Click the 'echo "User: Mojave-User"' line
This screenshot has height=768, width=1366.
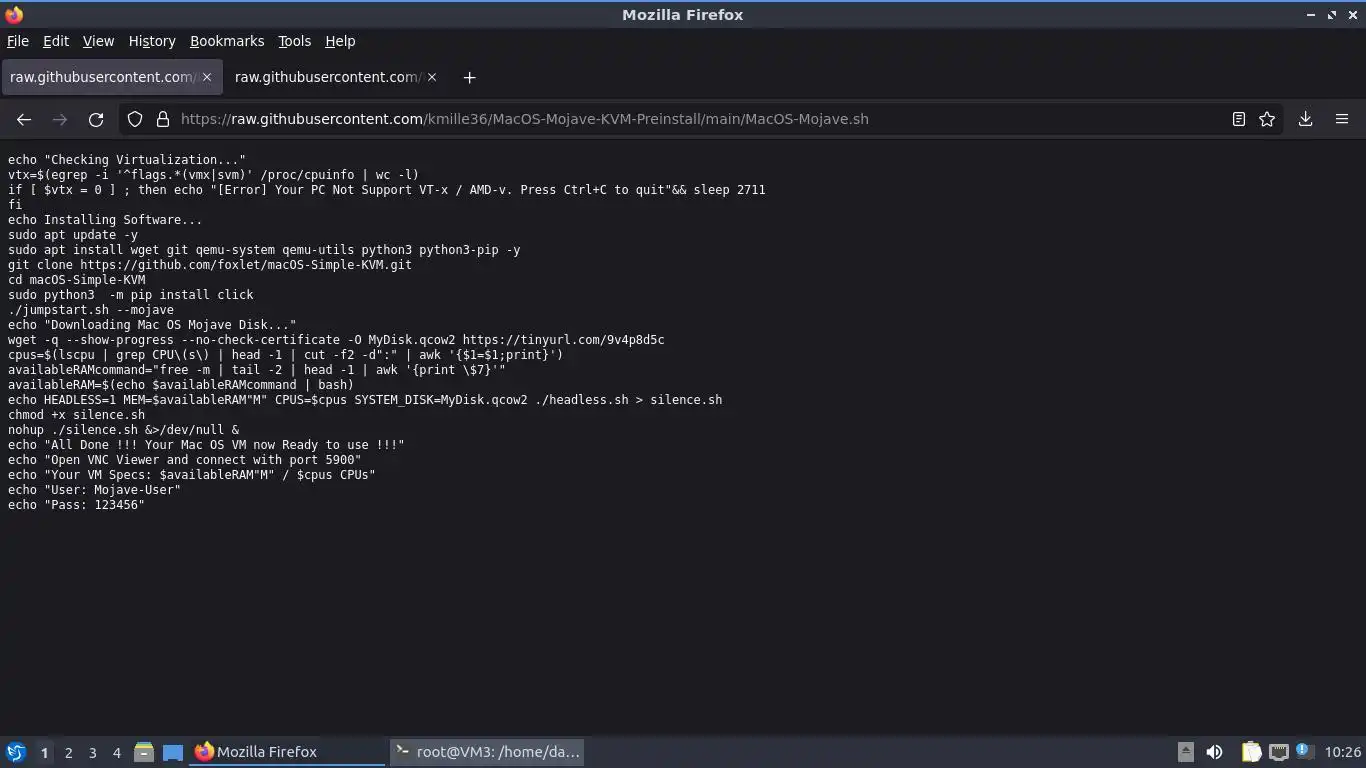(95, 490)
